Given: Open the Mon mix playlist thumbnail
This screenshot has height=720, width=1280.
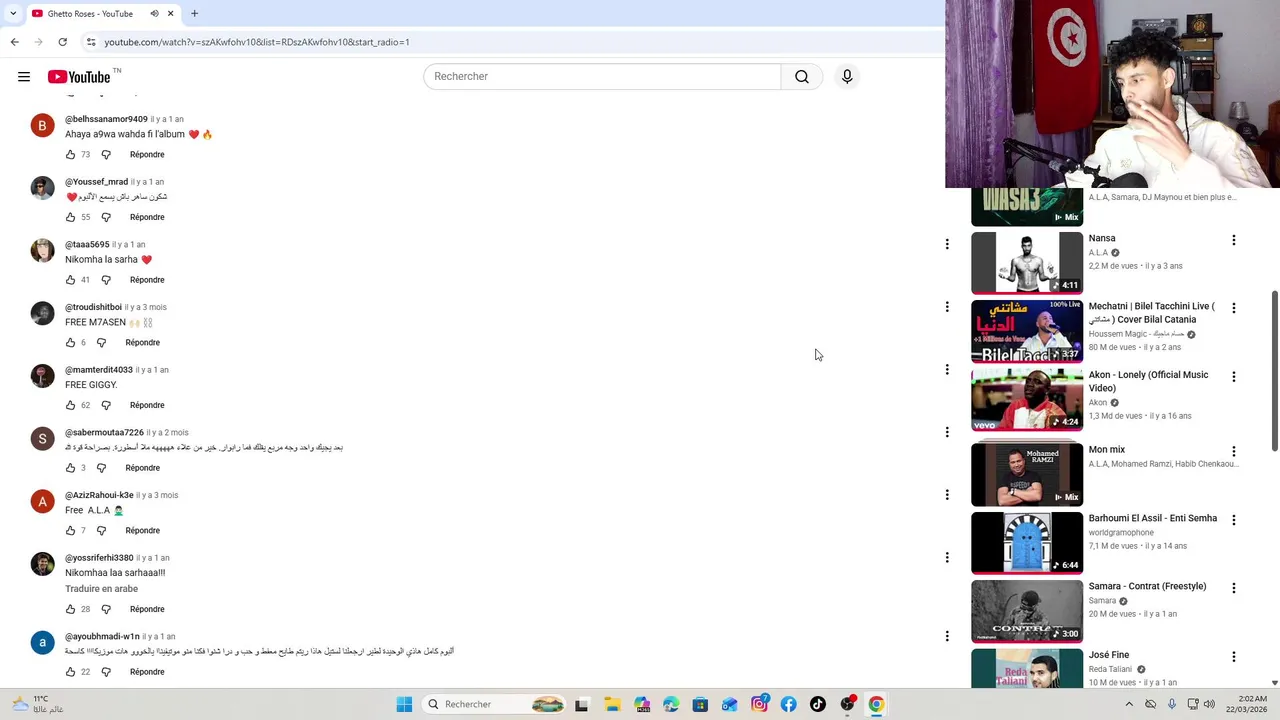Looking at the screenshot, I should pos(1027,474).
